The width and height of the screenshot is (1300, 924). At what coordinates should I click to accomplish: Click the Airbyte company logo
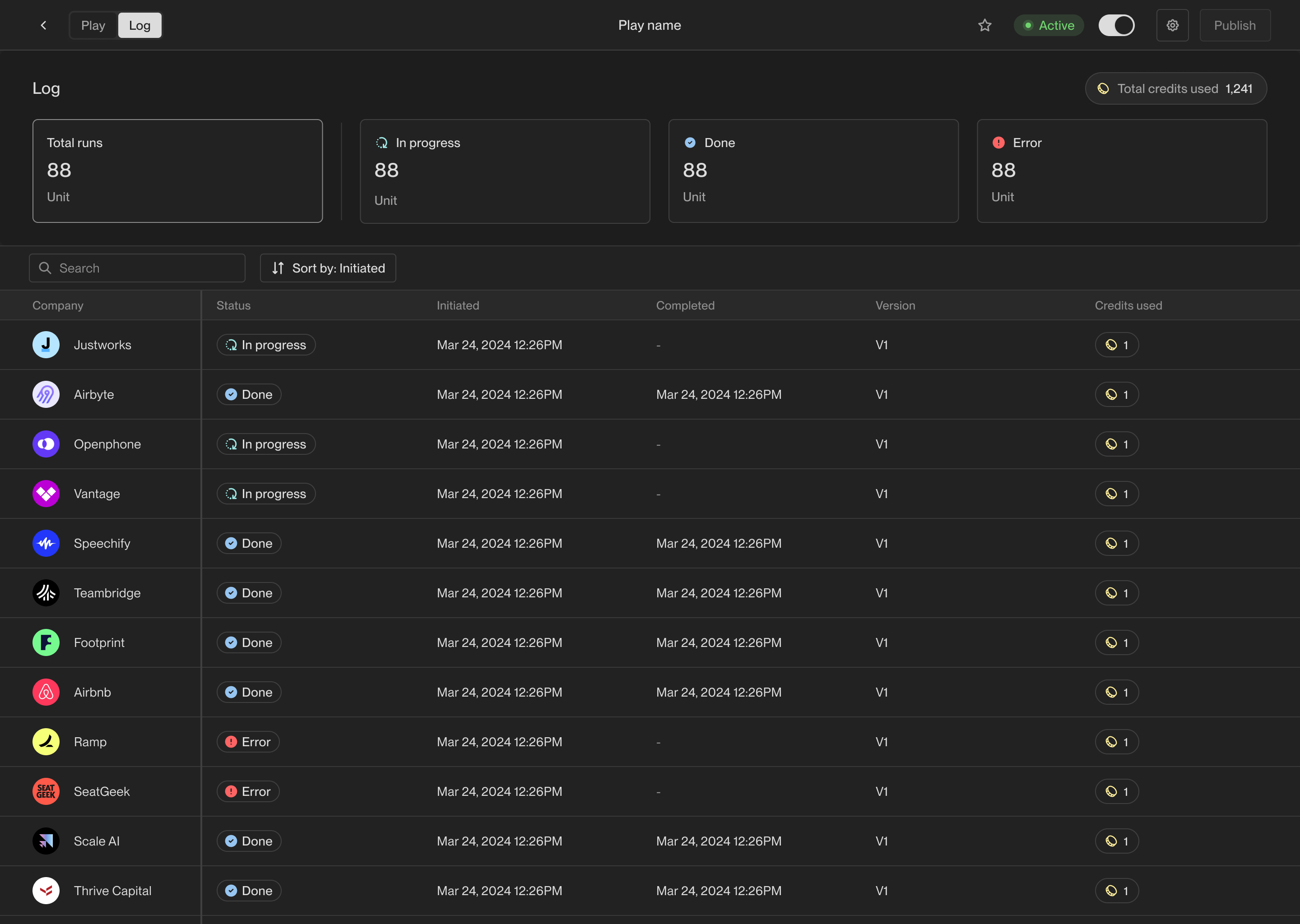[46, 394]
